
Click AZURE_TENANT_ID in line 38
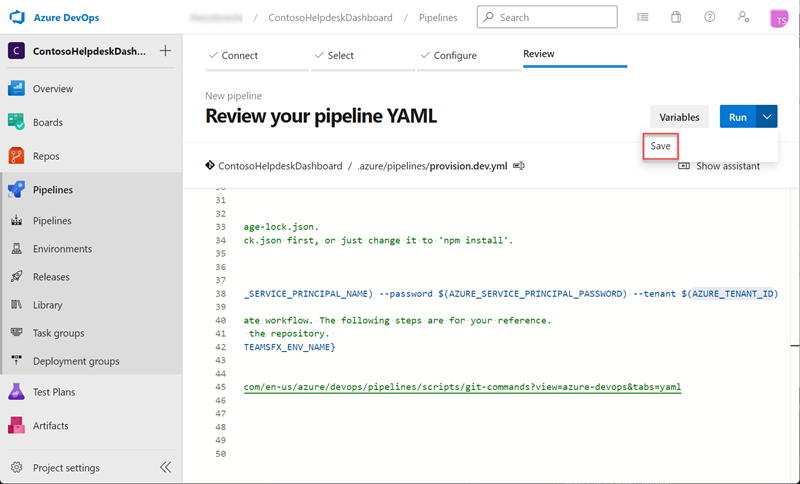coord(733,294)
